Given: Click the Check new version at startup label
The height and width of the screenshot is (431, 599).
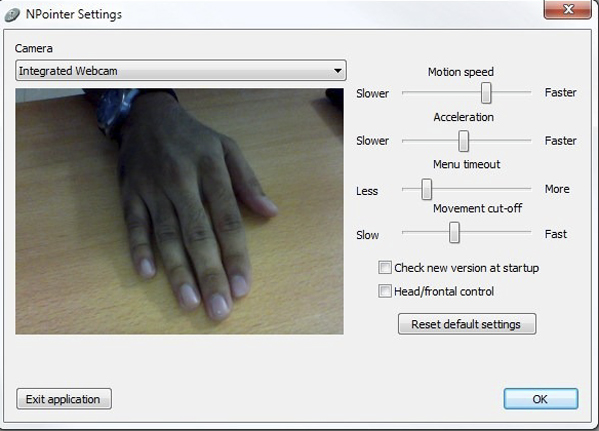Looking at the screenshot, I should pos(466,268).
